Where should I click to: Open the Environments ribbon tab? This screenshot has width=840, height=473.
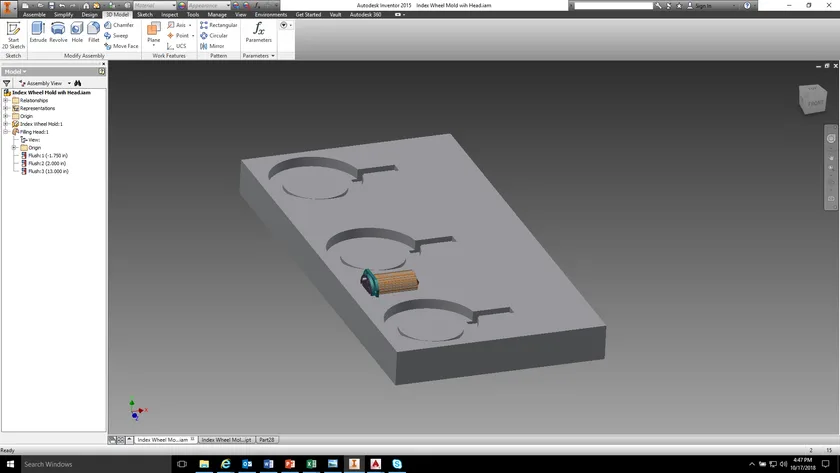click(271, 14)
